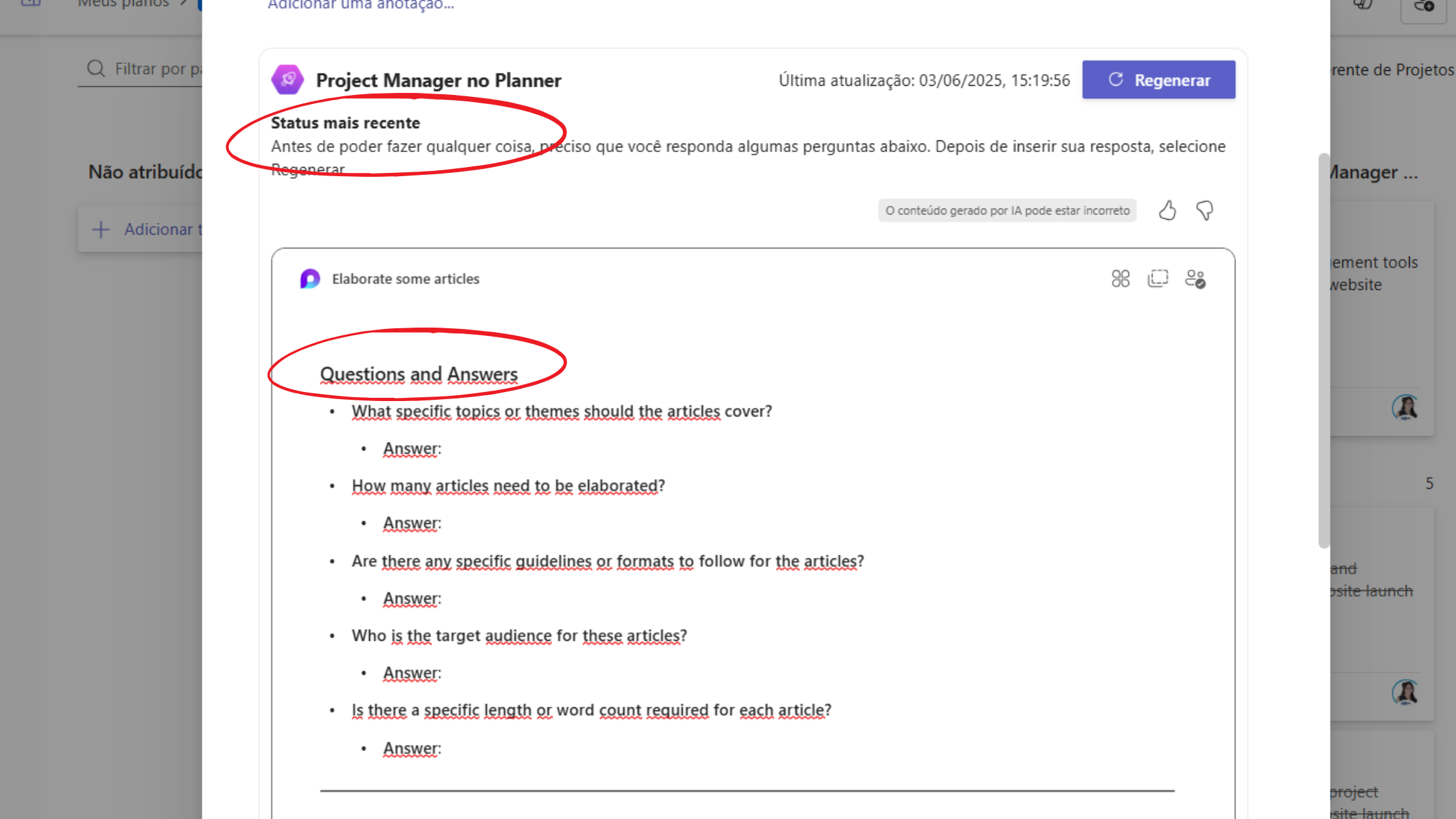Click the Answer line under guidelines question
Image resolution: width=1456 pixels, height=819 pixels.
click(412, 599)
